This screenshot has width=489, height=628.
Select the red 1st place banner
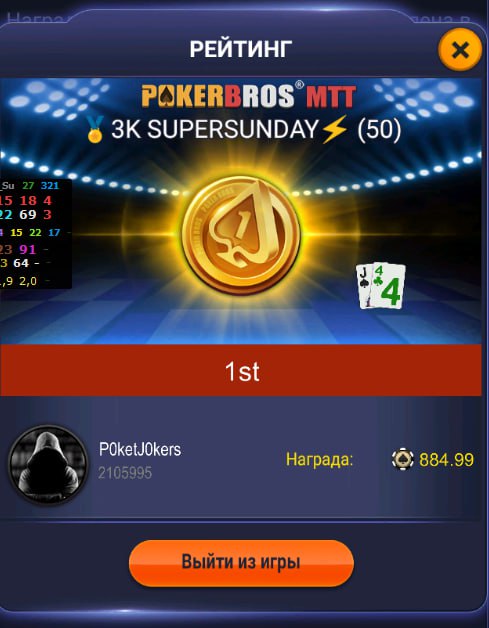click(241, 370)
